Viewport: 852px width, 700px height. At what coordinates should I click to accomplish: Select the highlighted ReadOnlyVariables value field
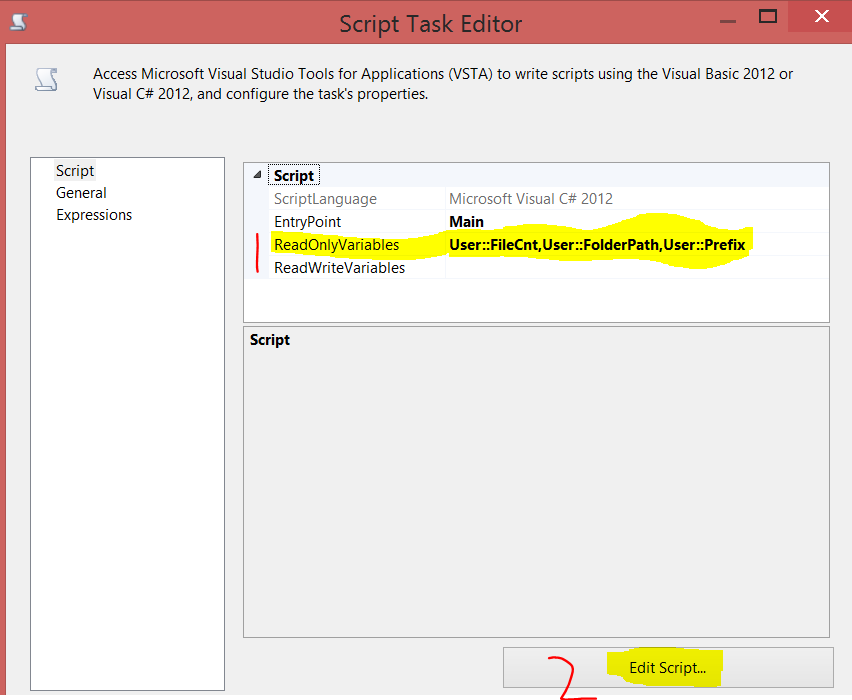pos(598,244)
